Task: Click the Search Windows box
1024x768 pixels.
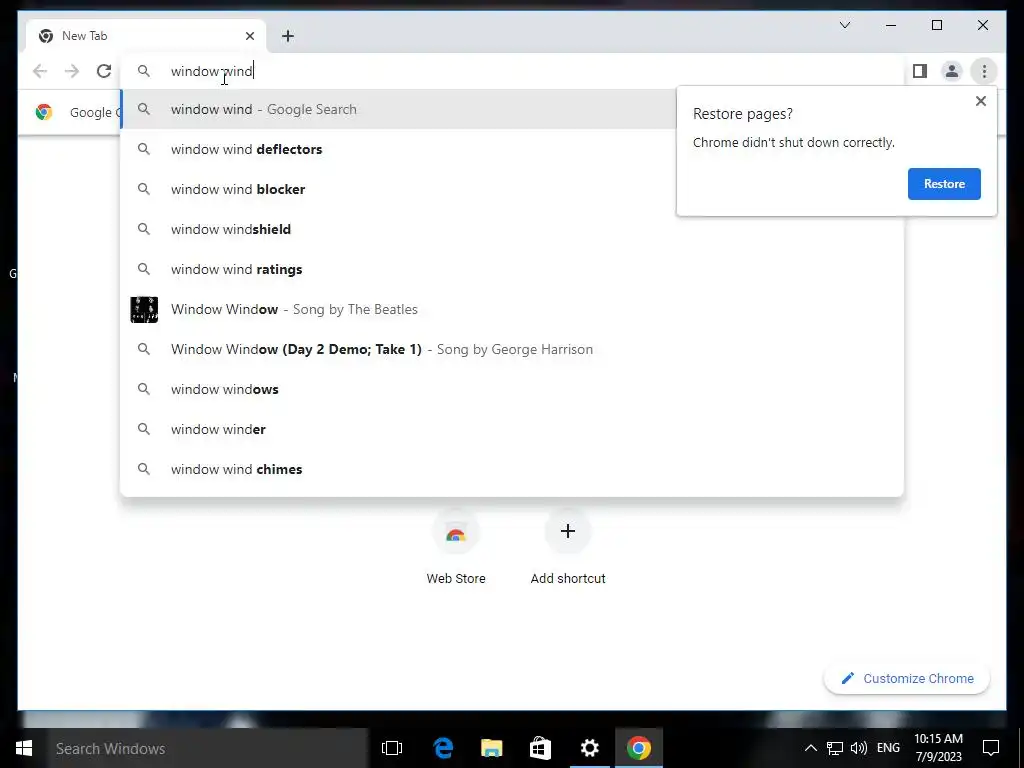Action: click(x=207, y=748)
